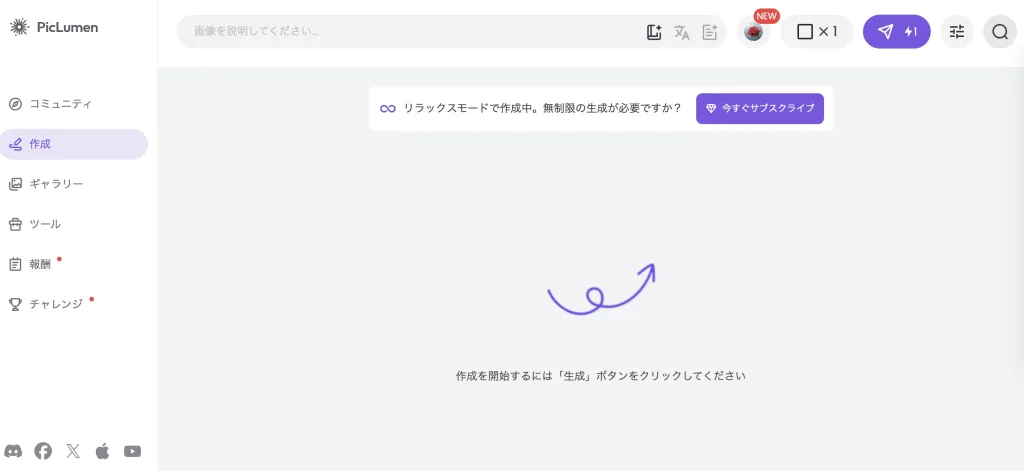Click the 今すぐサブスクライブ button
The image size is (1024, 471).
760,108
